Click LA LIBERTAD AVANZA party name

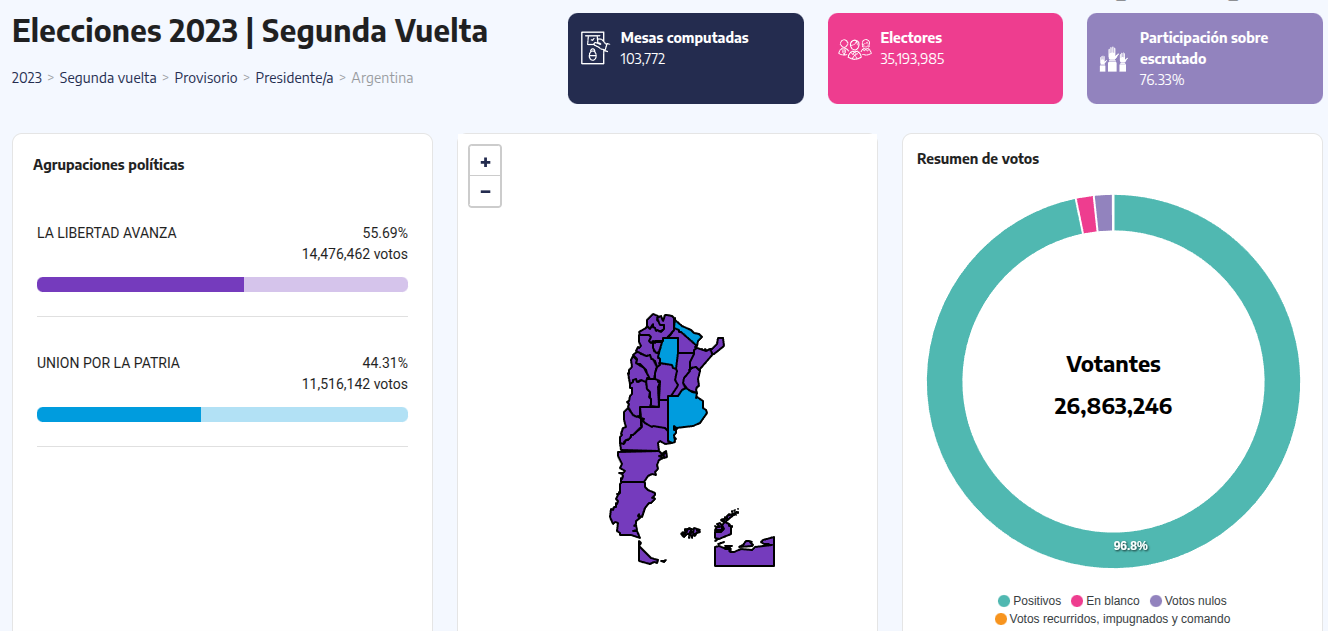[106, 233]
